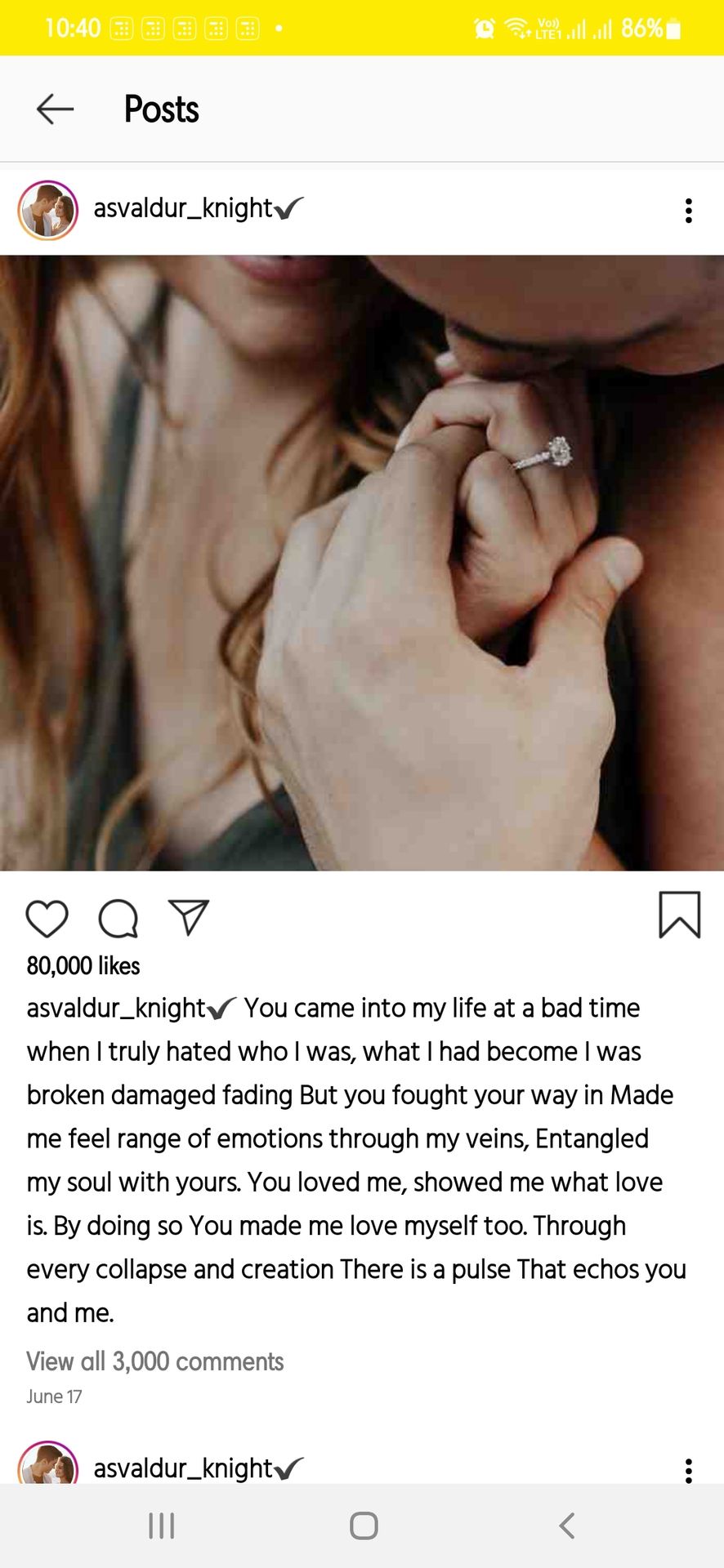
Task: Tap the second post's asvaldur_knight username
Action: pos(183,1468)
